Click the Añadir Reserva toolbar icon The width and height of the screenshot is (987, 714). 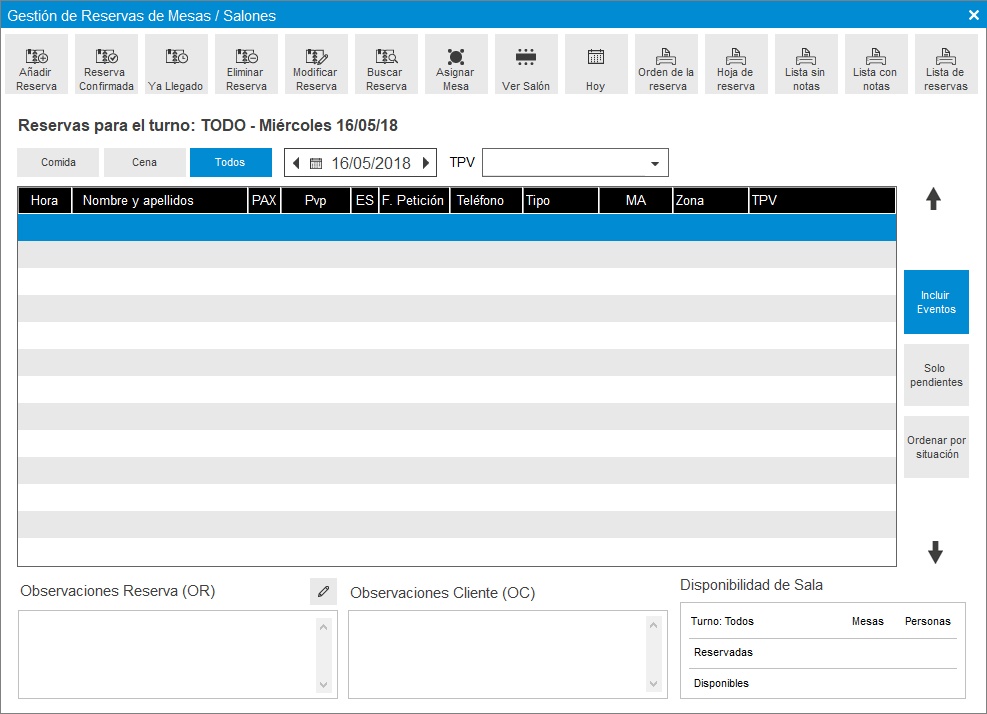click(x=37, y=65)
